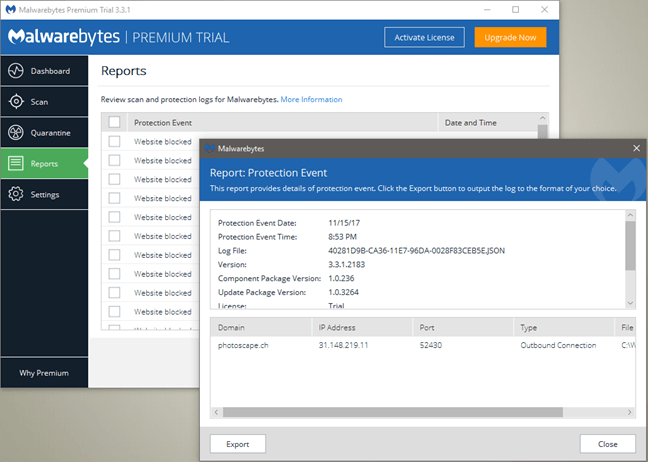
Task: Open the More Information link
Action: tap(311, 99)
